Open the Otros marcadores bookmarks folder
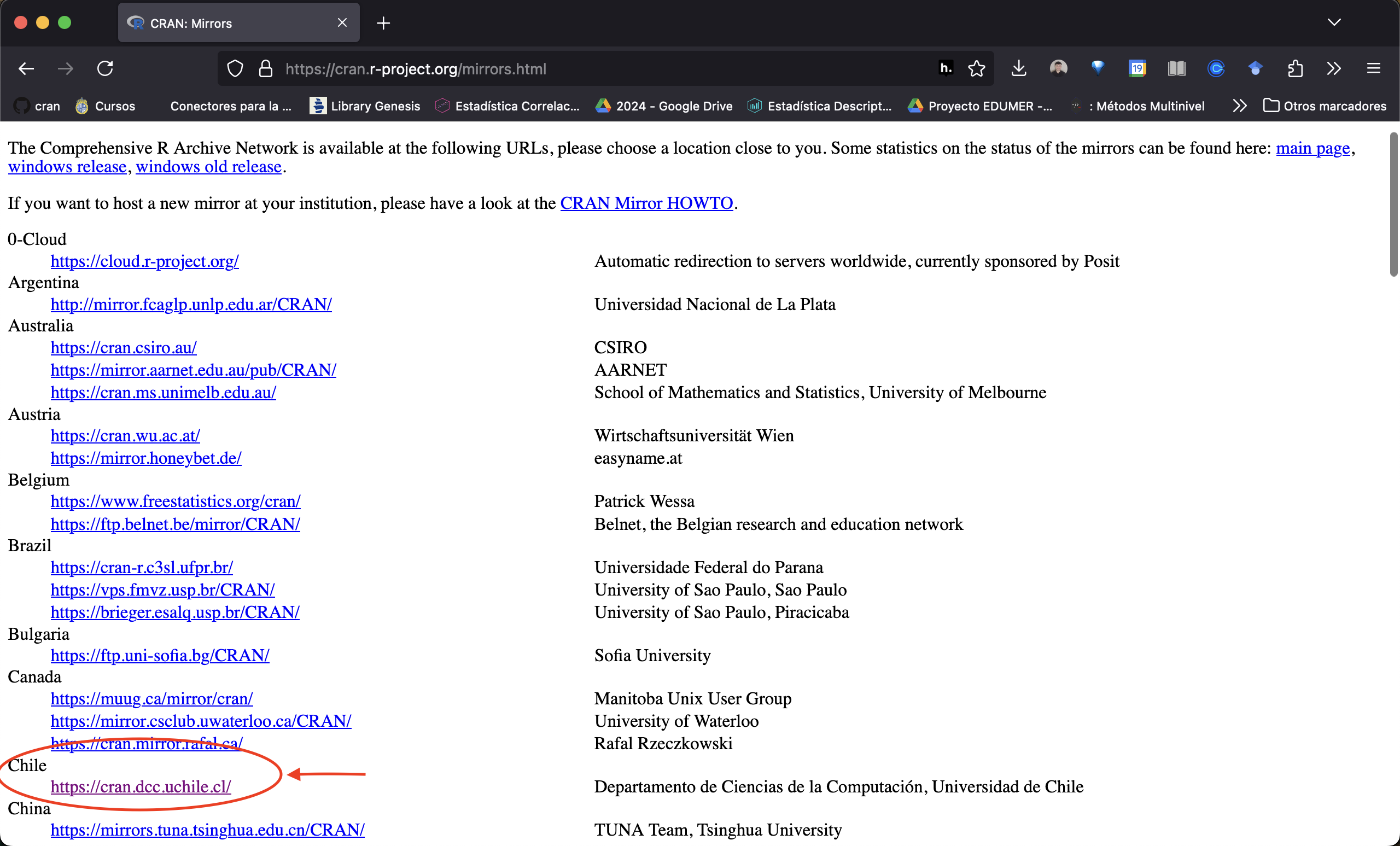The image size is (1400, 846). click(1325, 106)
